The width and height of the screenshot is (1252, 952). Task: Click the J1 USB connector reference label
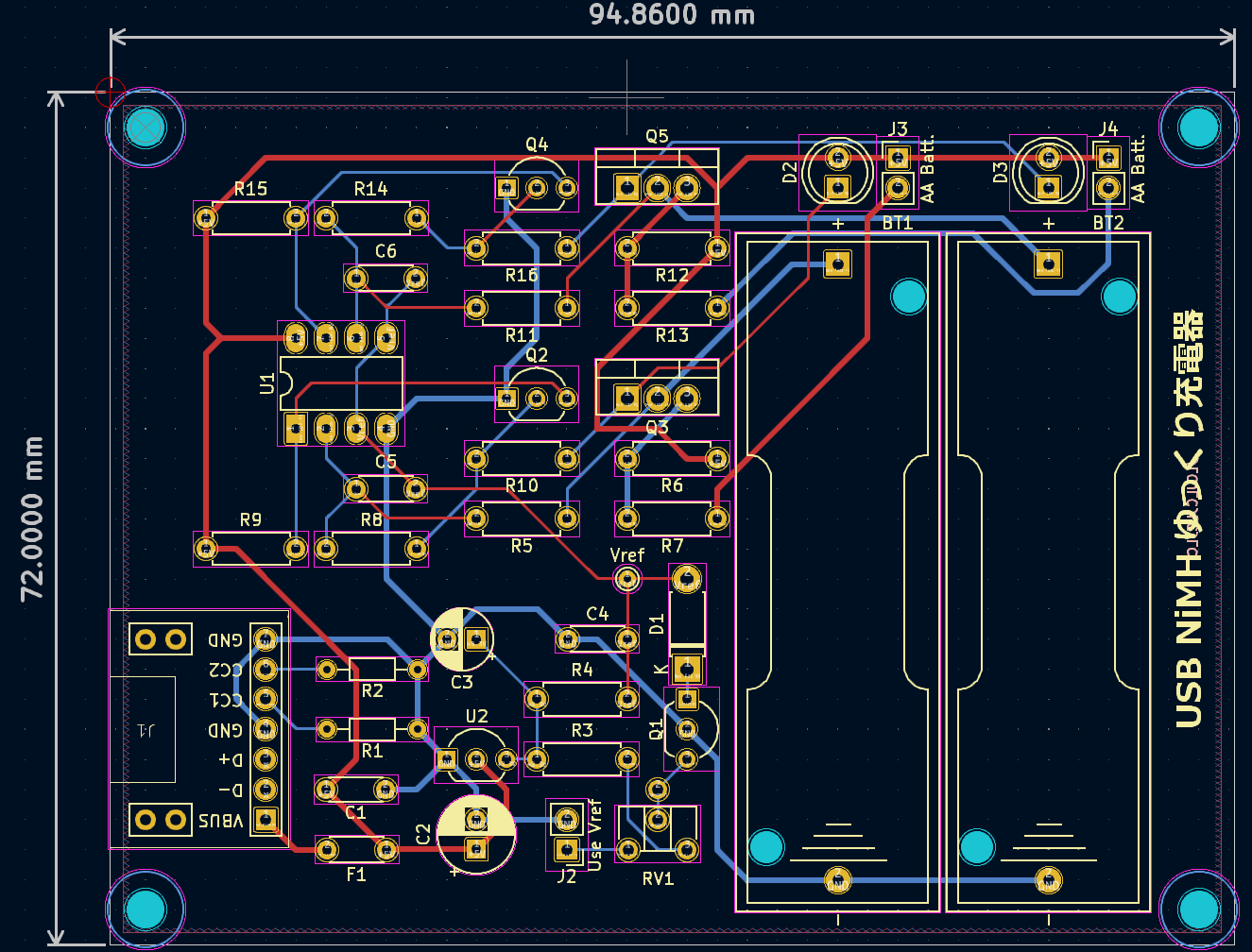tap(146, 730)
